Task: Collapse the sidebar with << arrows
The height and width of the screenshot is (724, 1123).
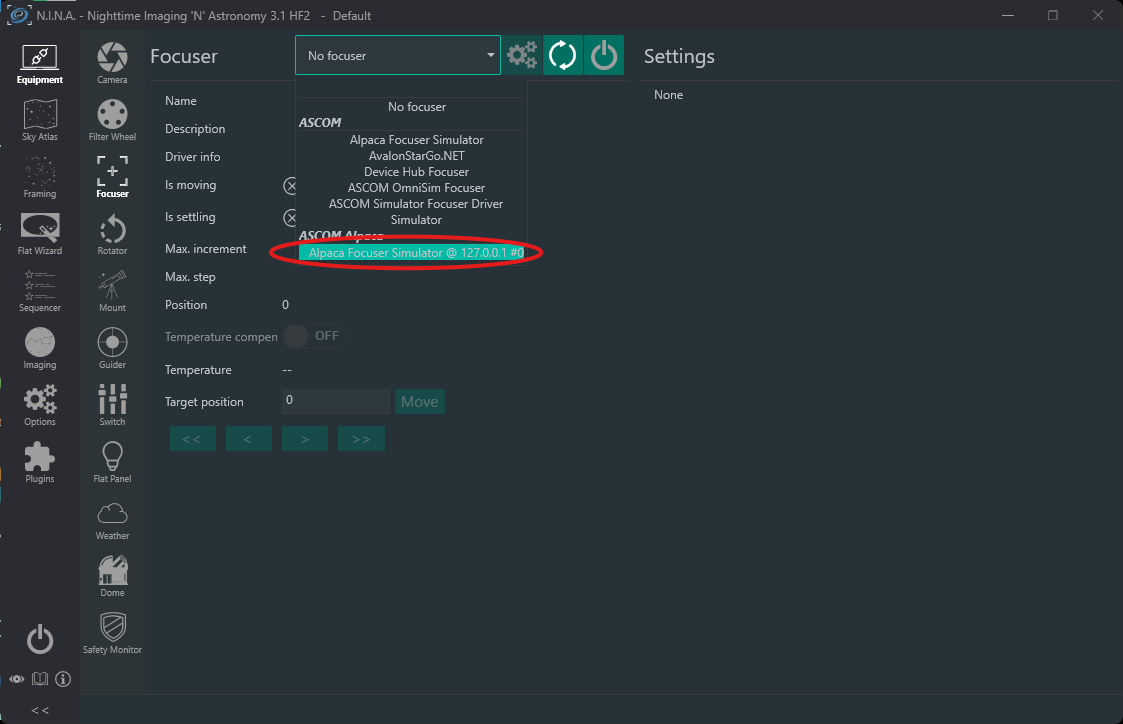Action: pyautogui.click(x=40, y=710)
